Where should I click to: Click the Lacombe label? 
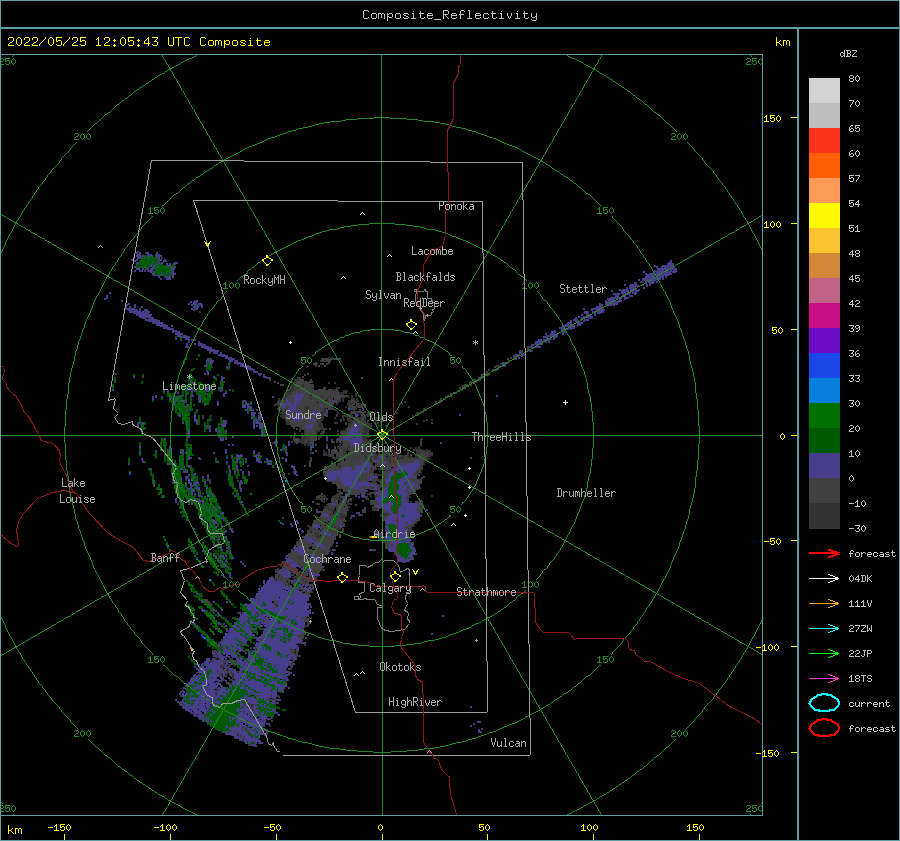coord(432,251)
